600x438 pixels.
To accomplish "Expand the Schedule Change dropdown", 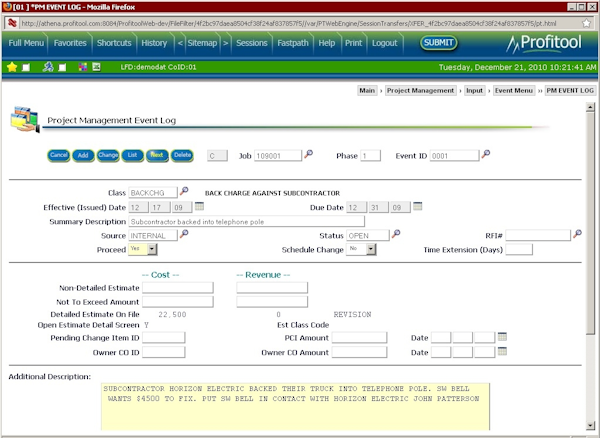I will point(371,249).
